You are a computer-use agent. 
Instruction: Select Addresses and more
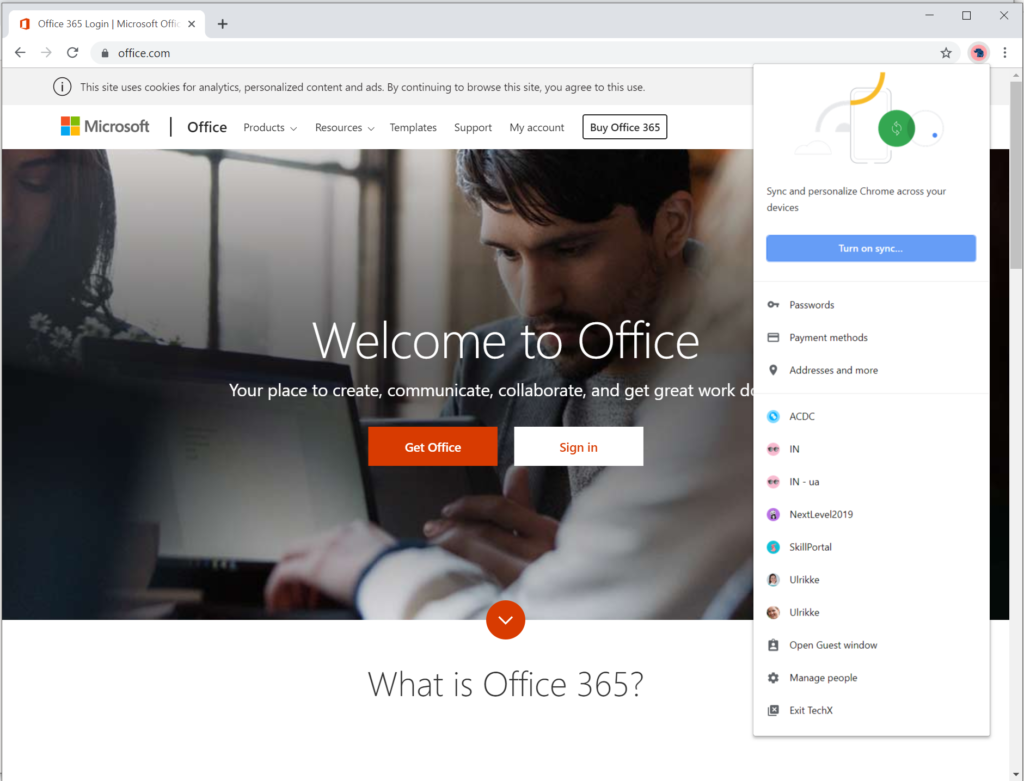point(871,370)
